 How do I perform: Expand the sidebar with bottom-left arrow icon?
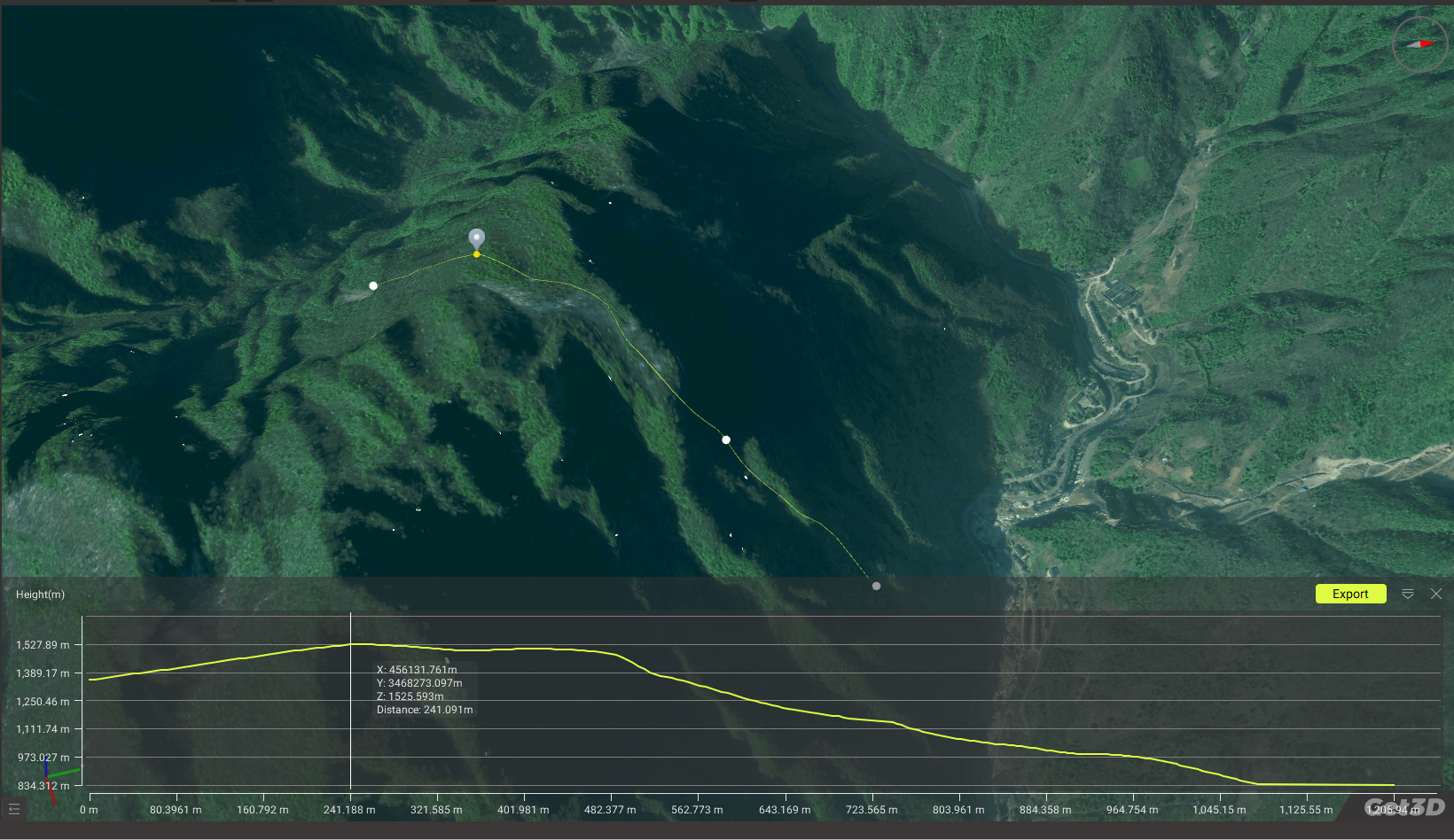pyautogui.click(x=13, y=808)
